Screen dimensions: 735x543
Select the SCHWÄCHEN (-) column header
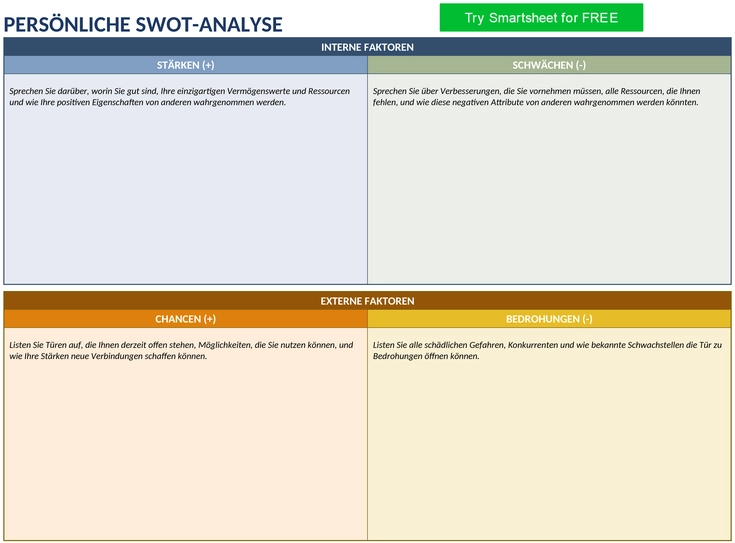click(549, 65)
